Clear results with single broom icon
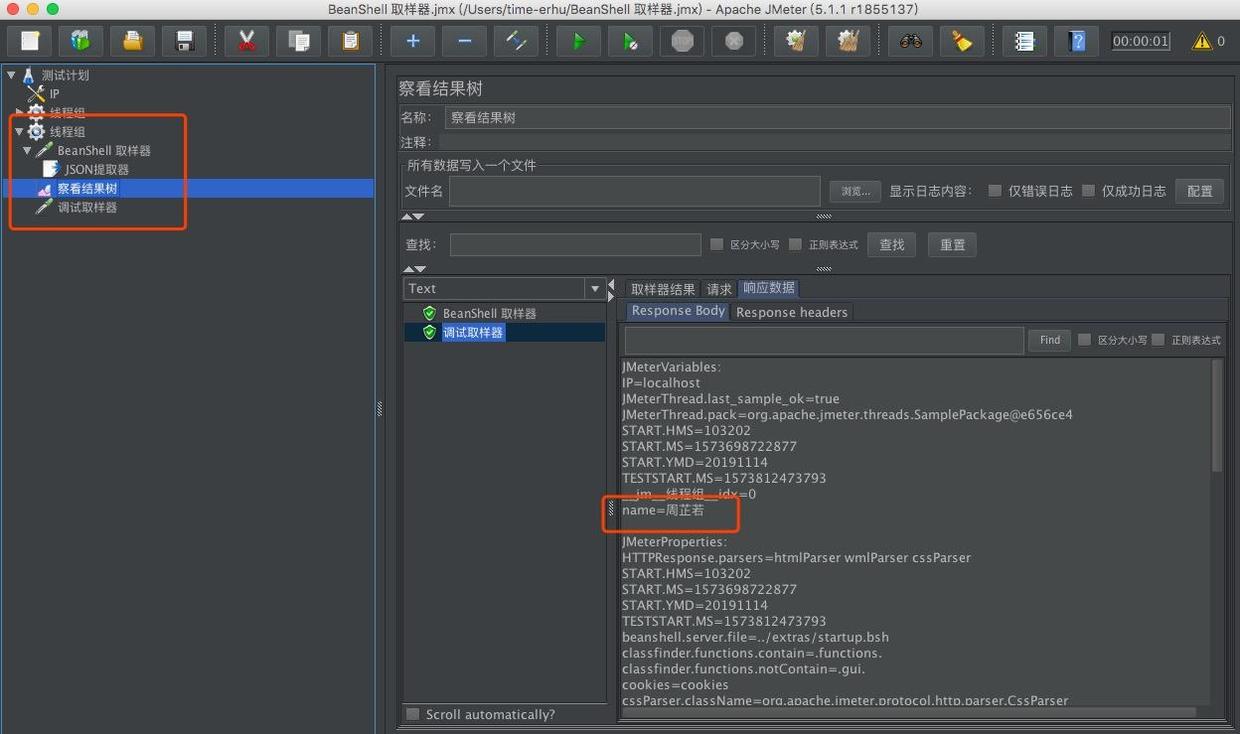1240x734 pixels. (796, 41)
